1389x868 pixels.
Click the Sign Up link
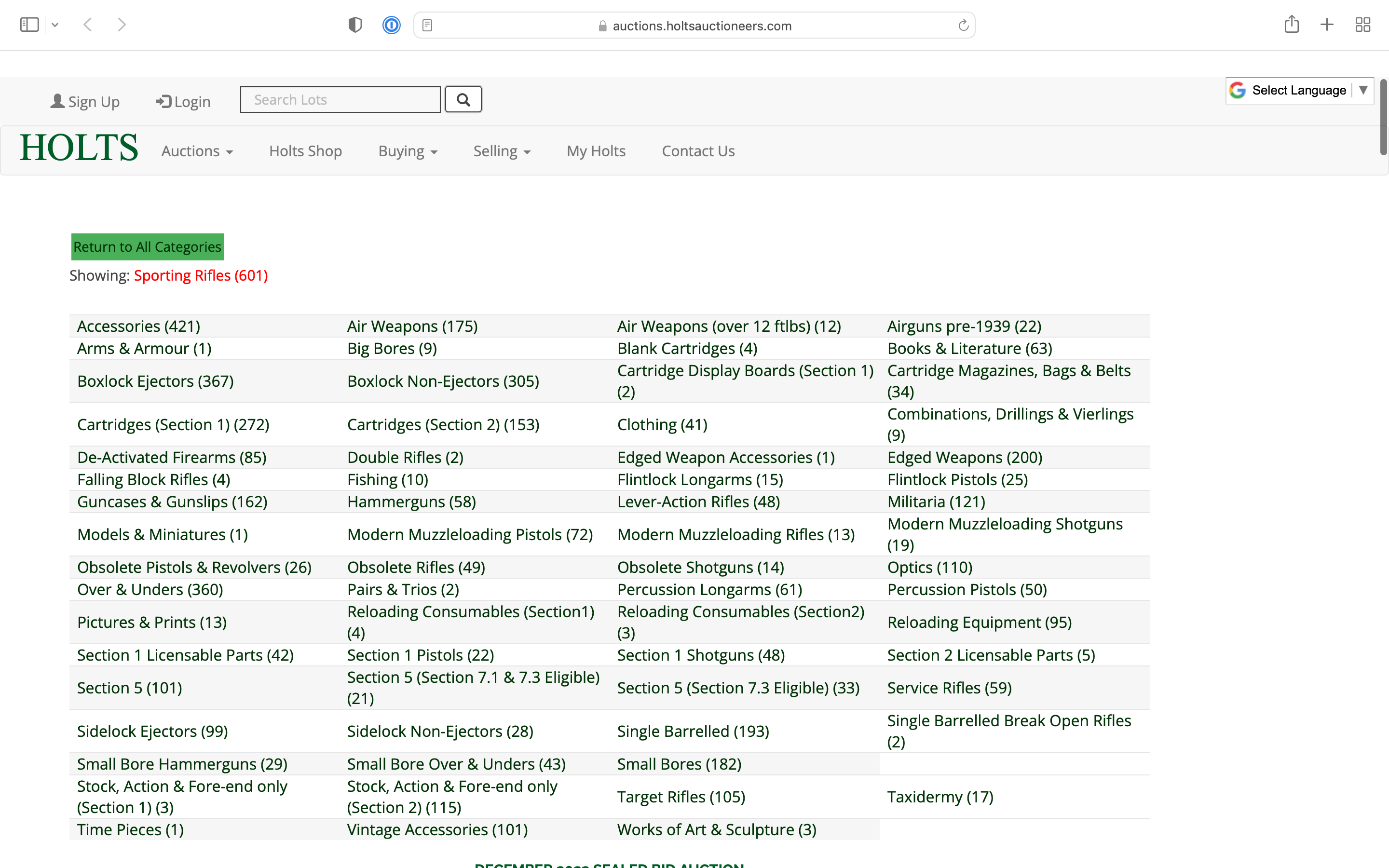[x=85, y=102]
